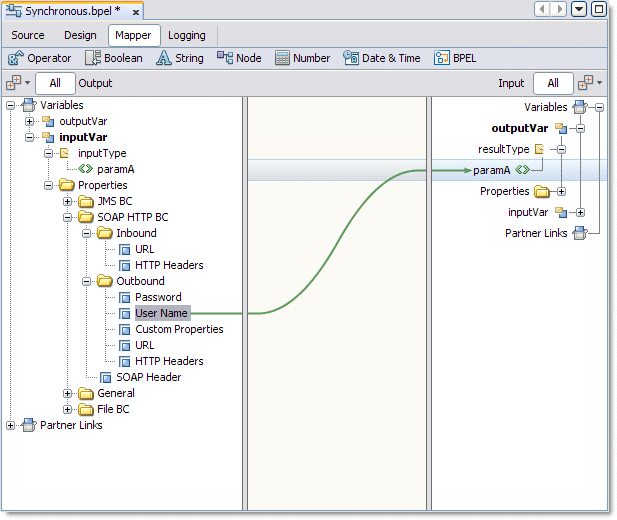Select Outbound URL tree item
Screen dimensions: 617x520
[144, 345]
